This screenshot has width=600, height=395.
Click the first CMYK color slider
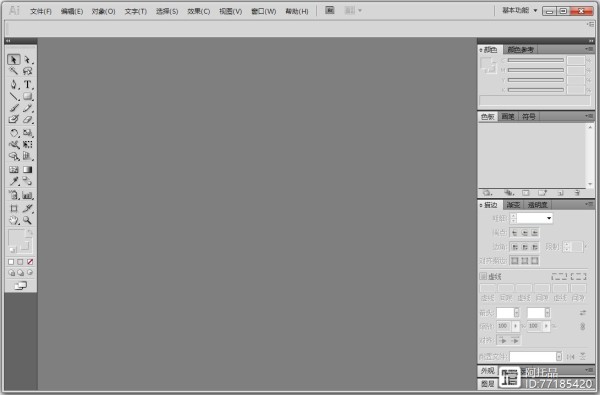535,60
